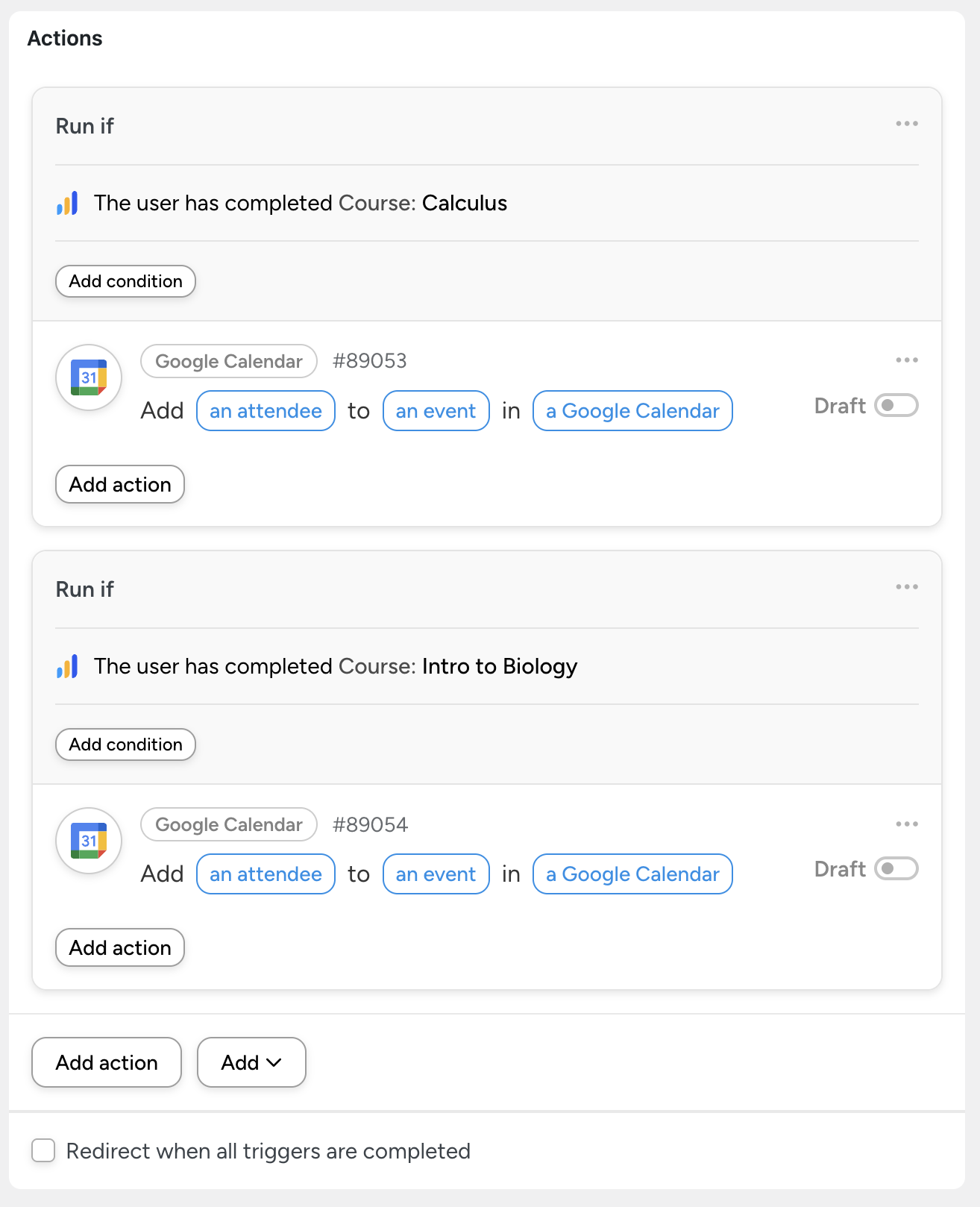Choose 'a Google Calendar' token in action #89054
The height and width of the screenshot is (1207, 980).
click(x=632, y=874)
